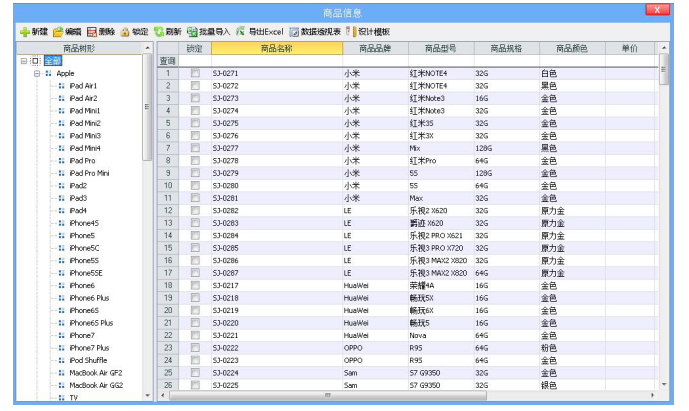
Task: Click the 锁定 (Lock) padlock icon
Action: [x=126, y=32]
